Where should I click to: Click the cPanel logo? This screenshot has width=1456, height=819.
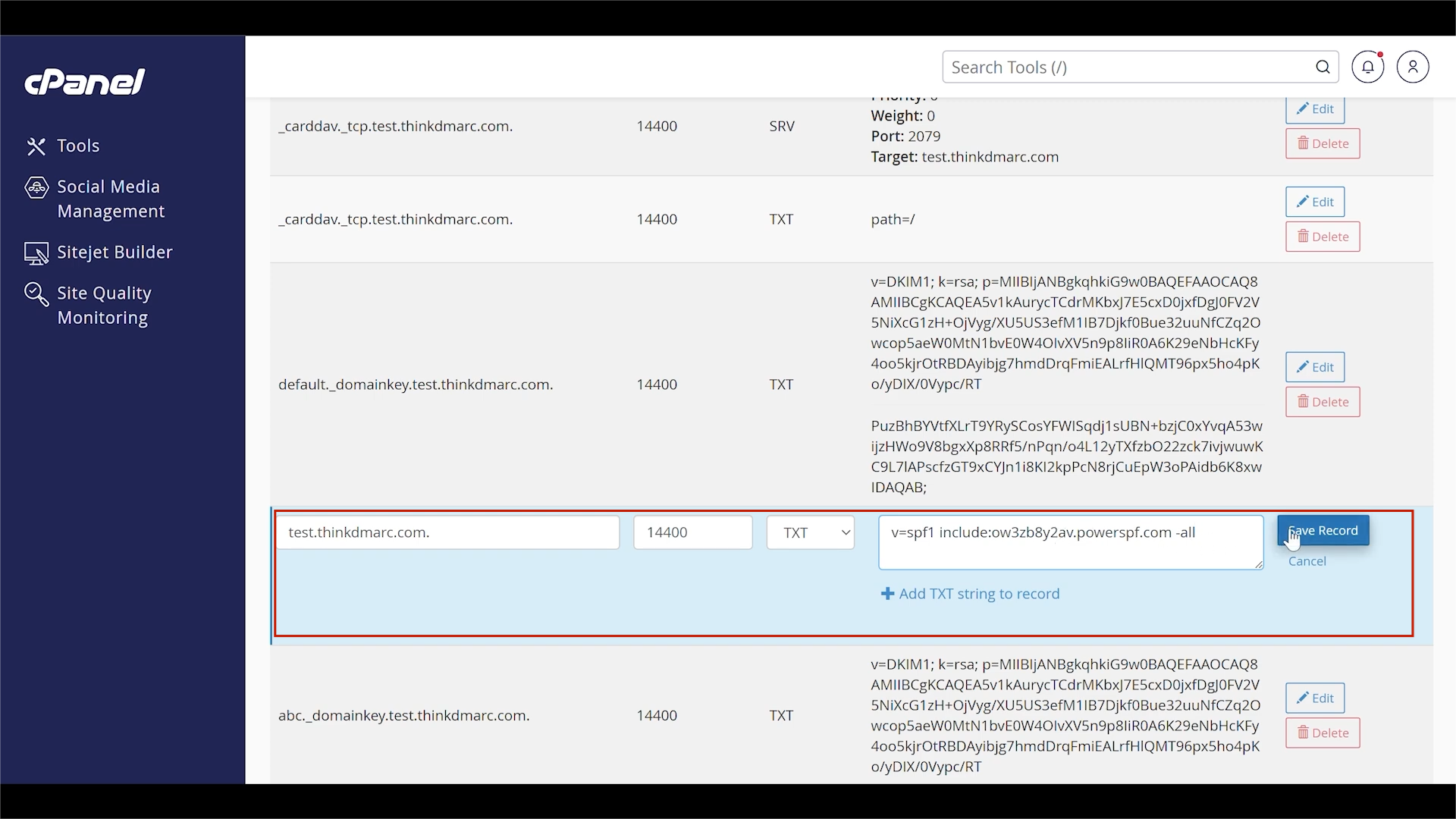tap(85, 81)
